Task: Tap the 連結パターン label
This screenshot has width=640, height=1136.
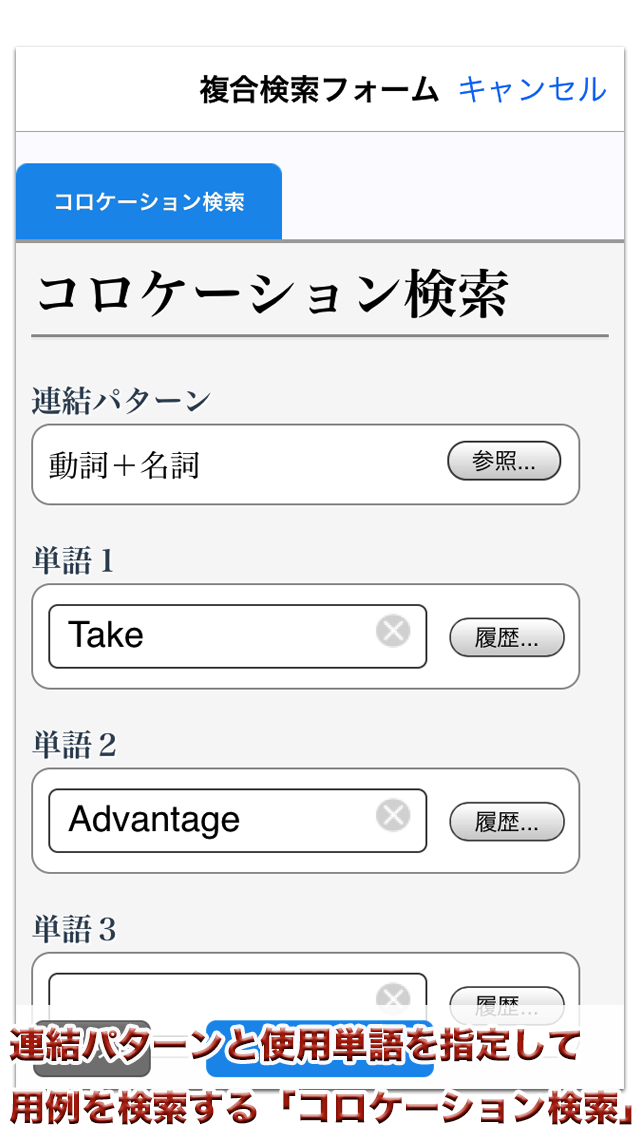Action: click(x=121, y=401)
